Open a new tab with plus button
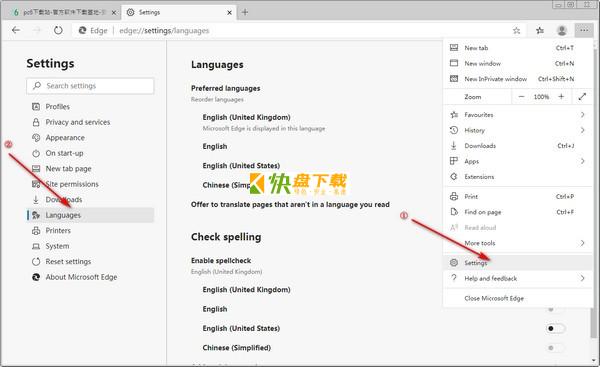Viewport: 600px width, 367px height. 245,13
